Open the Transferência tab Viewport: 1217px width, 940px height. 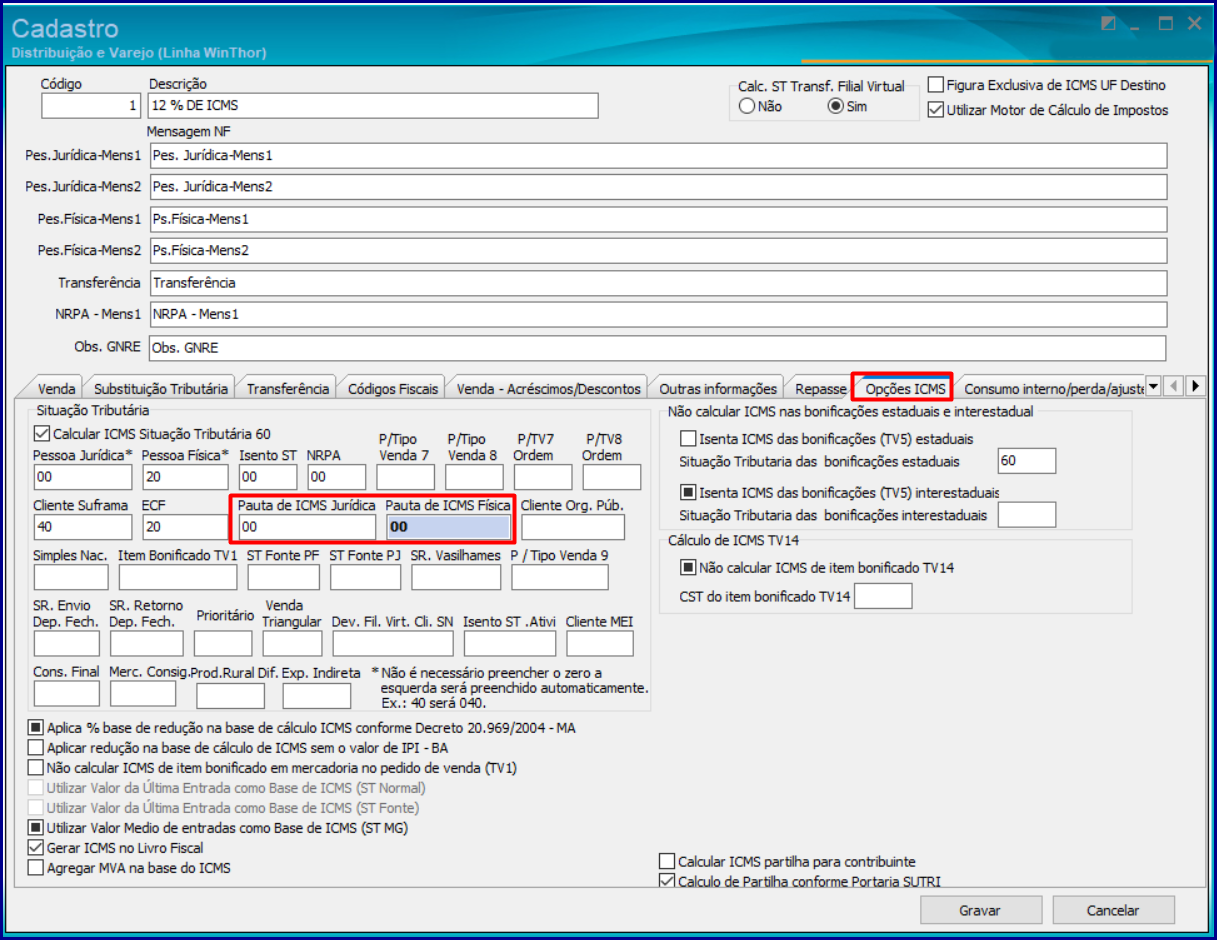(288, 388)
